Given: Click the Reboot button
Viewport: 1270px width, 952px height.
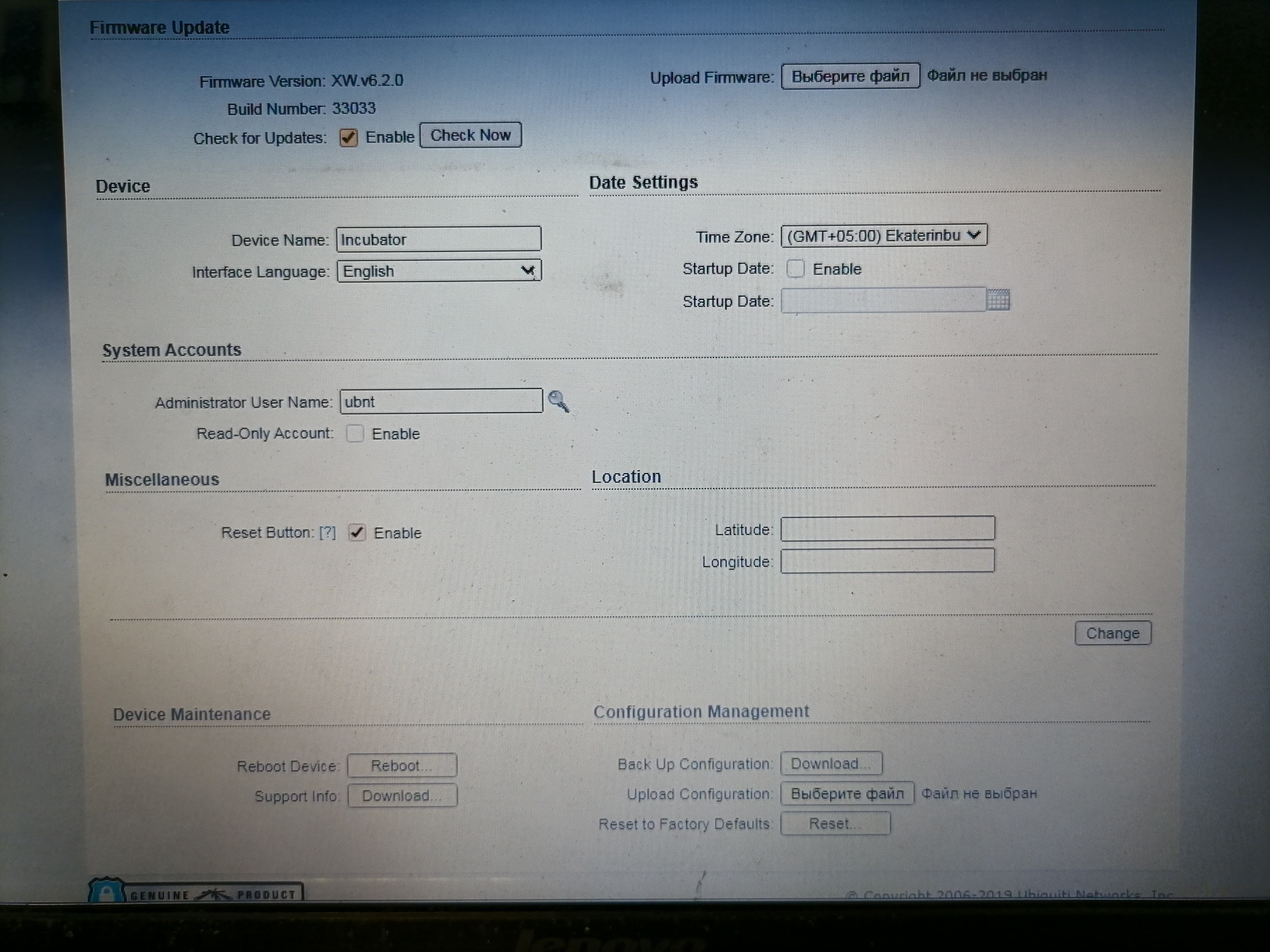Looking at the screenshot, I should pyautogui.click(x=402, y=765).
